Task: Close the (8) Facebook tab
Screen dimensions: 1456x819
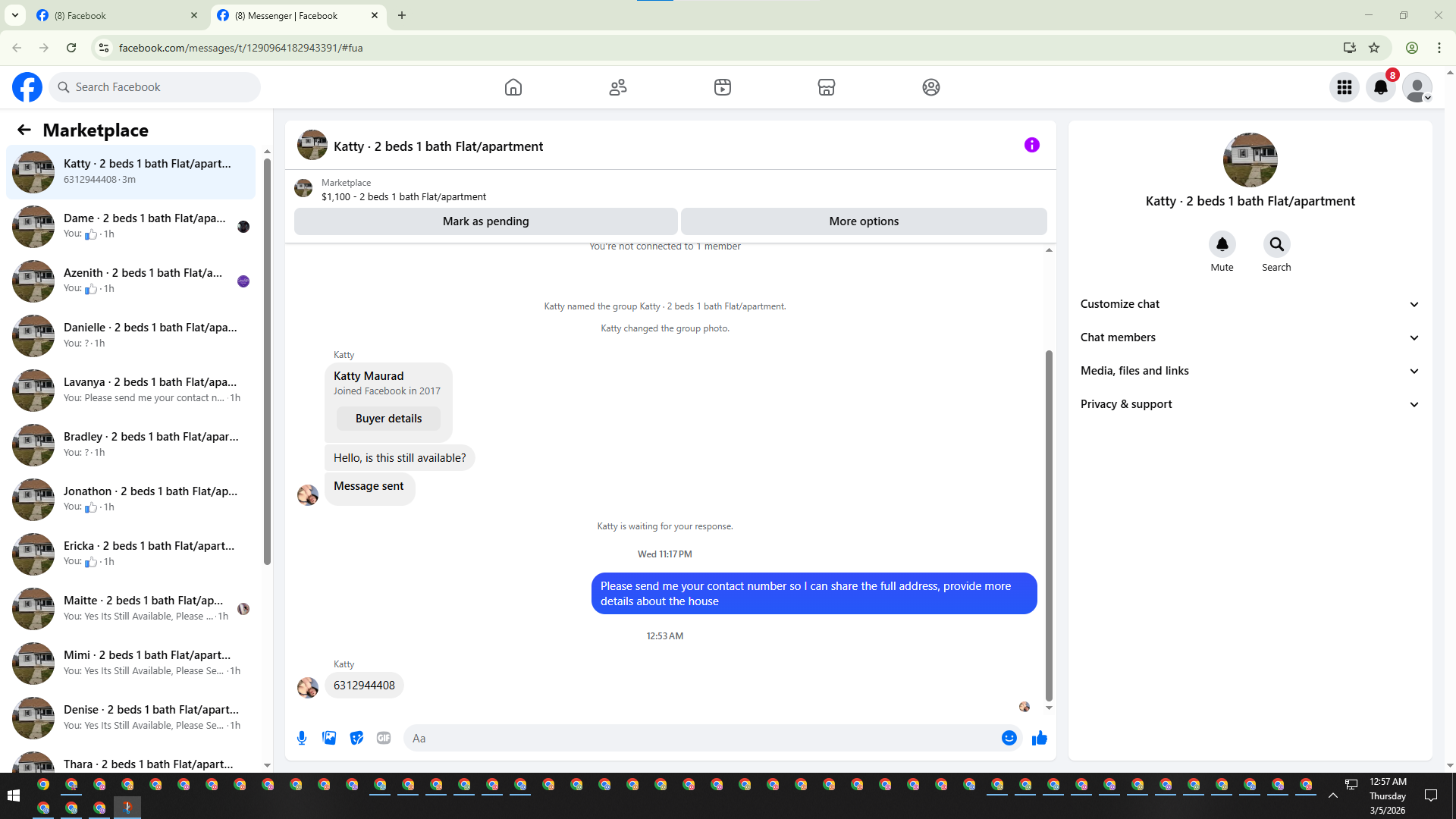Action: tap(194, 15)
